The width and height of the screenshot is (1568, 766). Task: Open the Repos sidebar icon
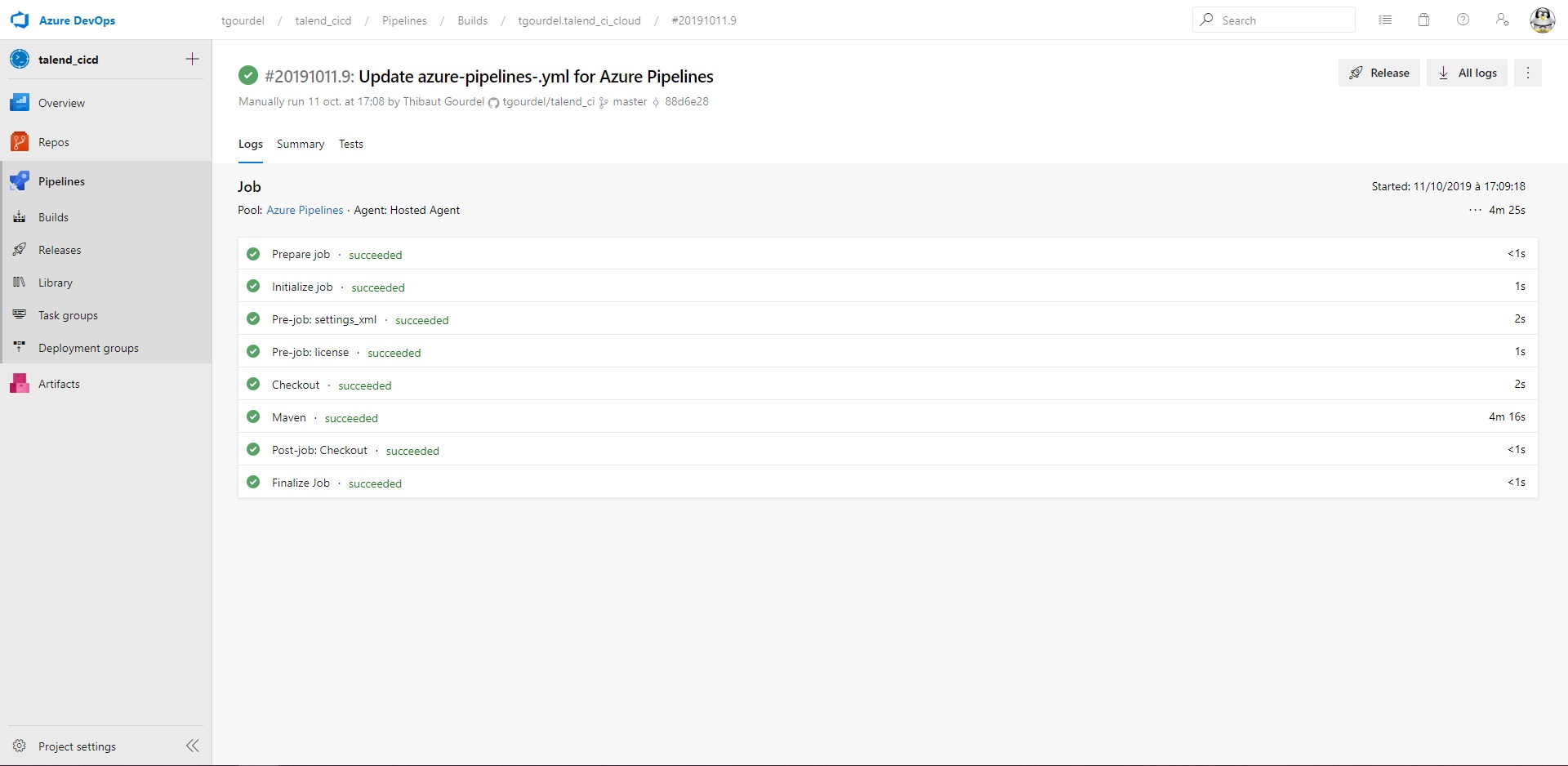20,142
